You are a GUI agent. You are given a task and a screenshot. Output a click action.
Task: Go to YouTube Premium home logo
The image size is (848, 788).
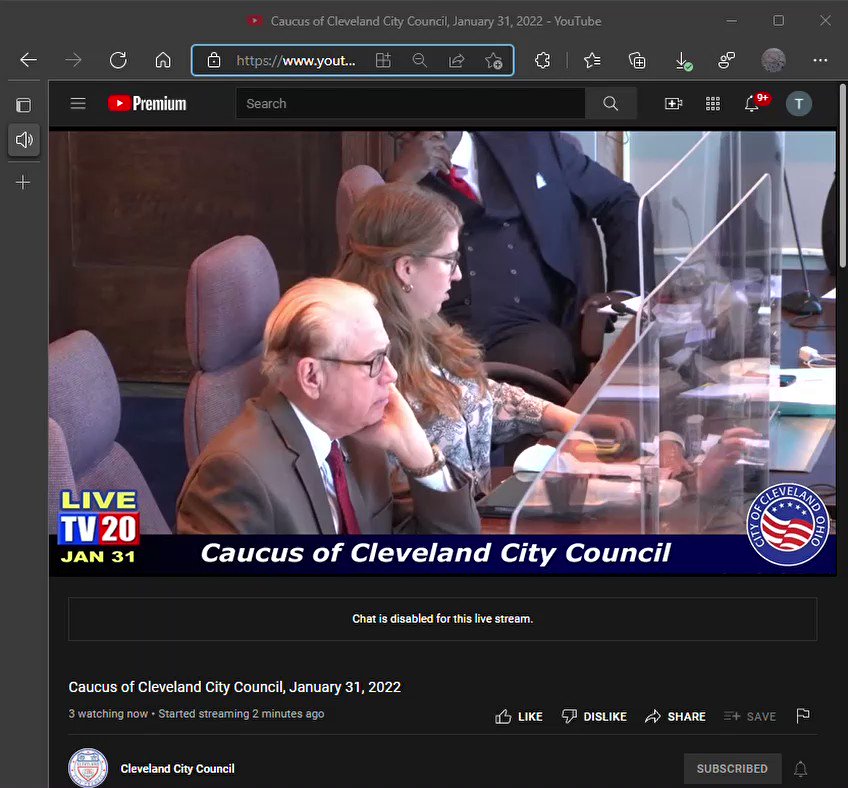(x=147, y=103)
